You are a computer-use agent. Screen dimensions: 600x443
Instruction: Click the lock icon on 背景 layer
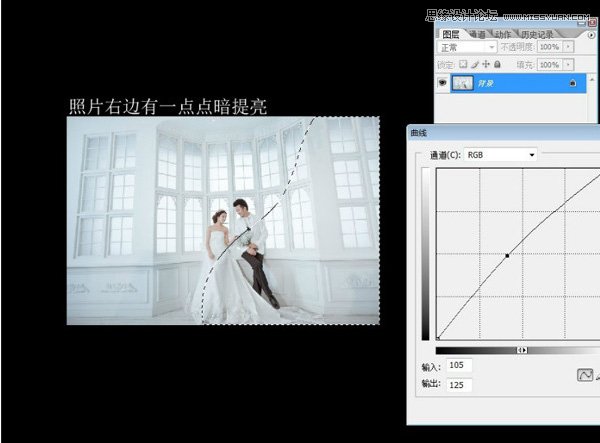pos(572,83)
